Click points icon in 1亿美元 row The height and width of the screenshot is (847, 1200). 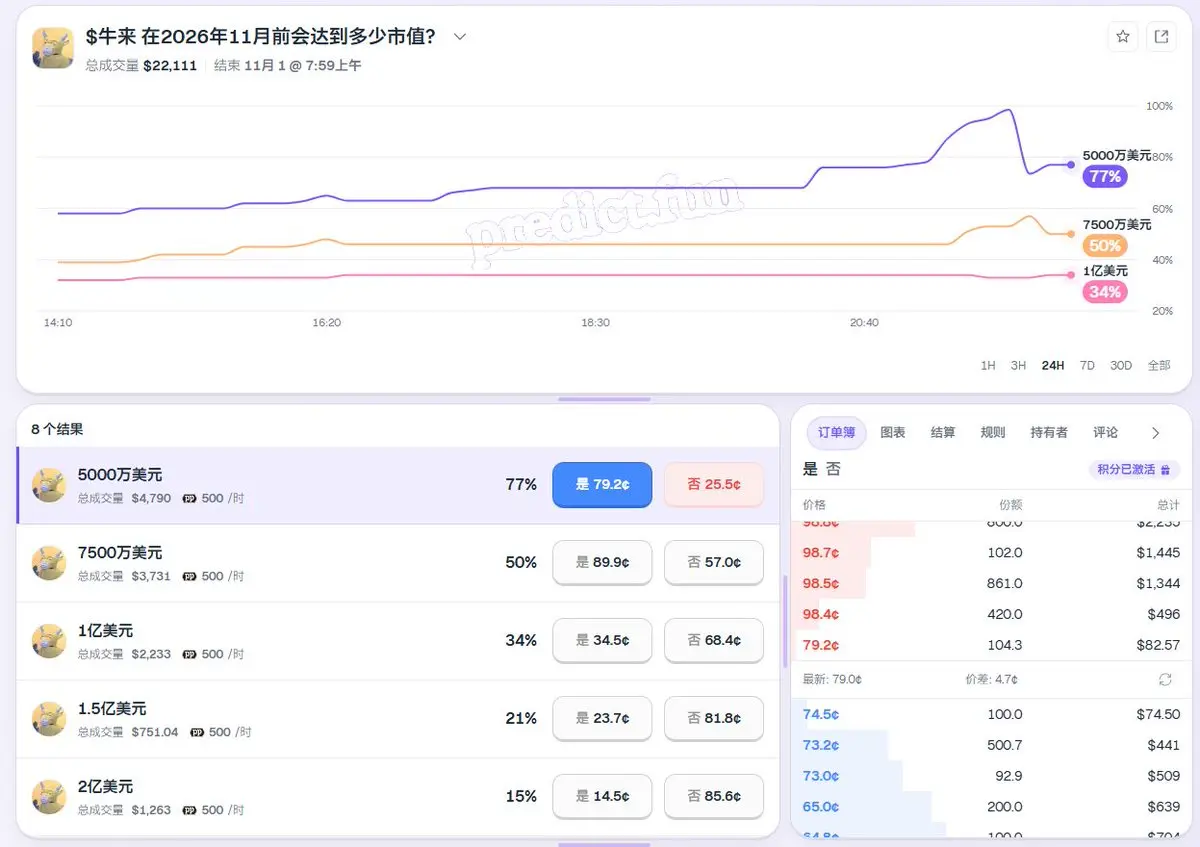point(189,654)
